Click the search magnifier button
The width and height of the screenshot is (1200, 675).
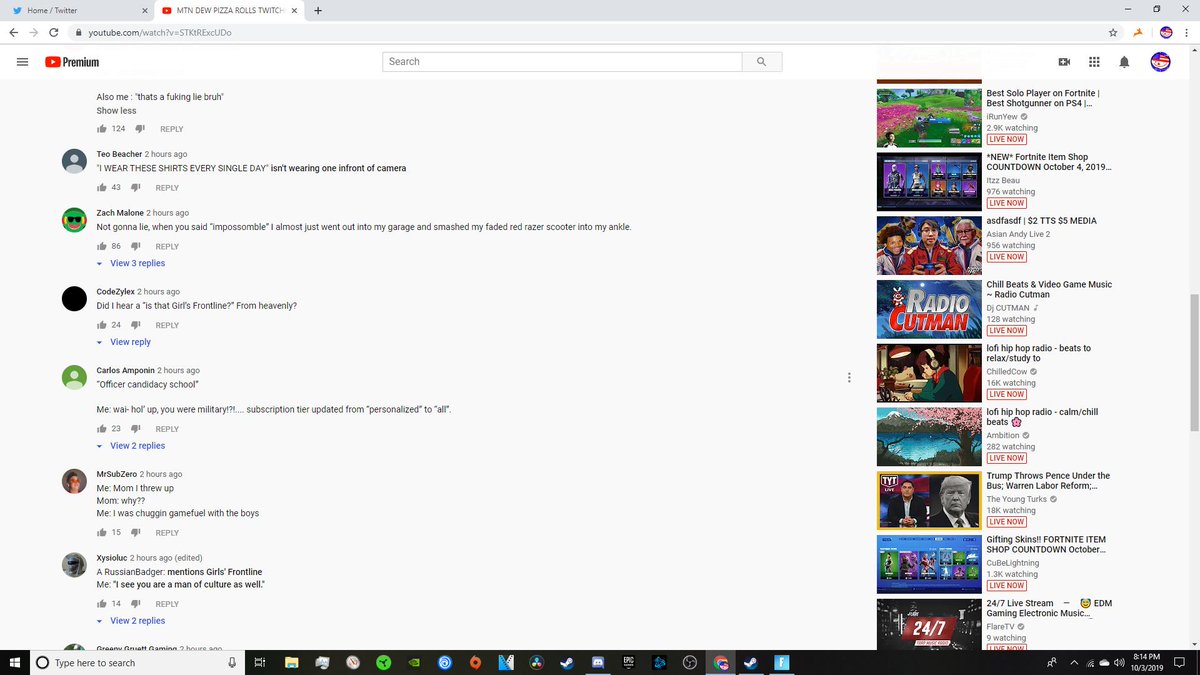coord(761,62)
